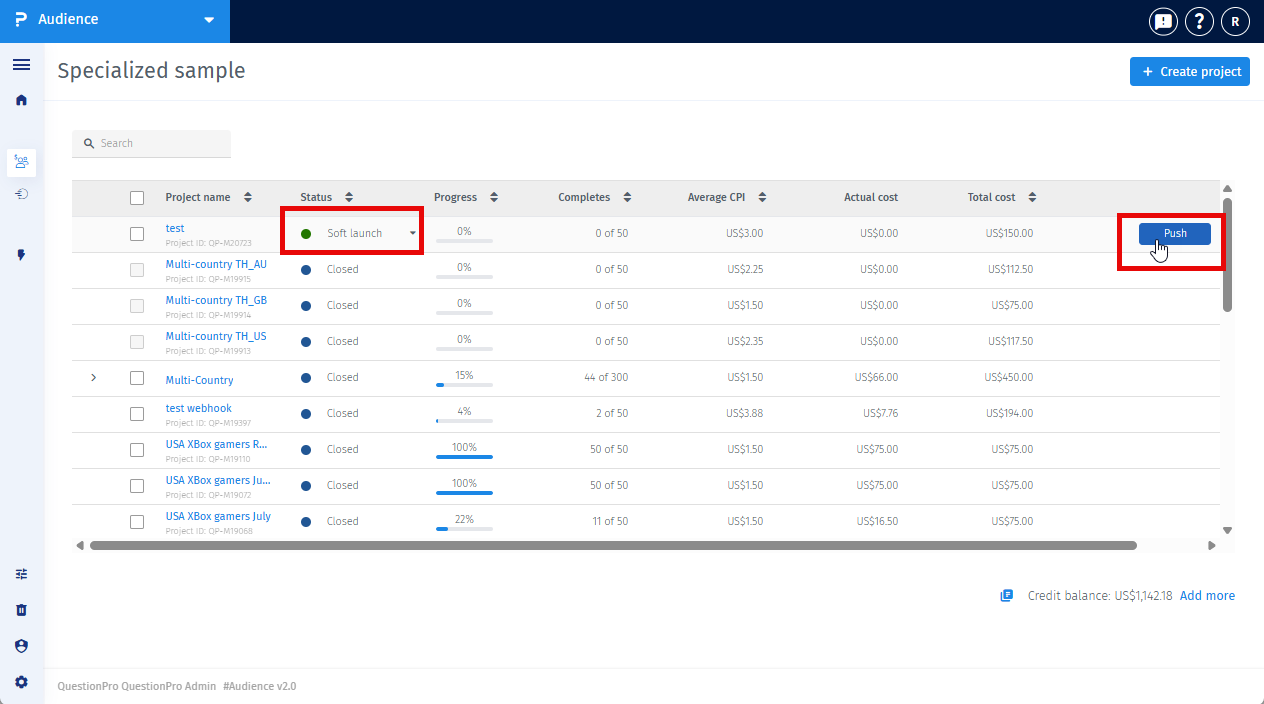Click the table scroll-down arrow

(x=1227, y=531)
